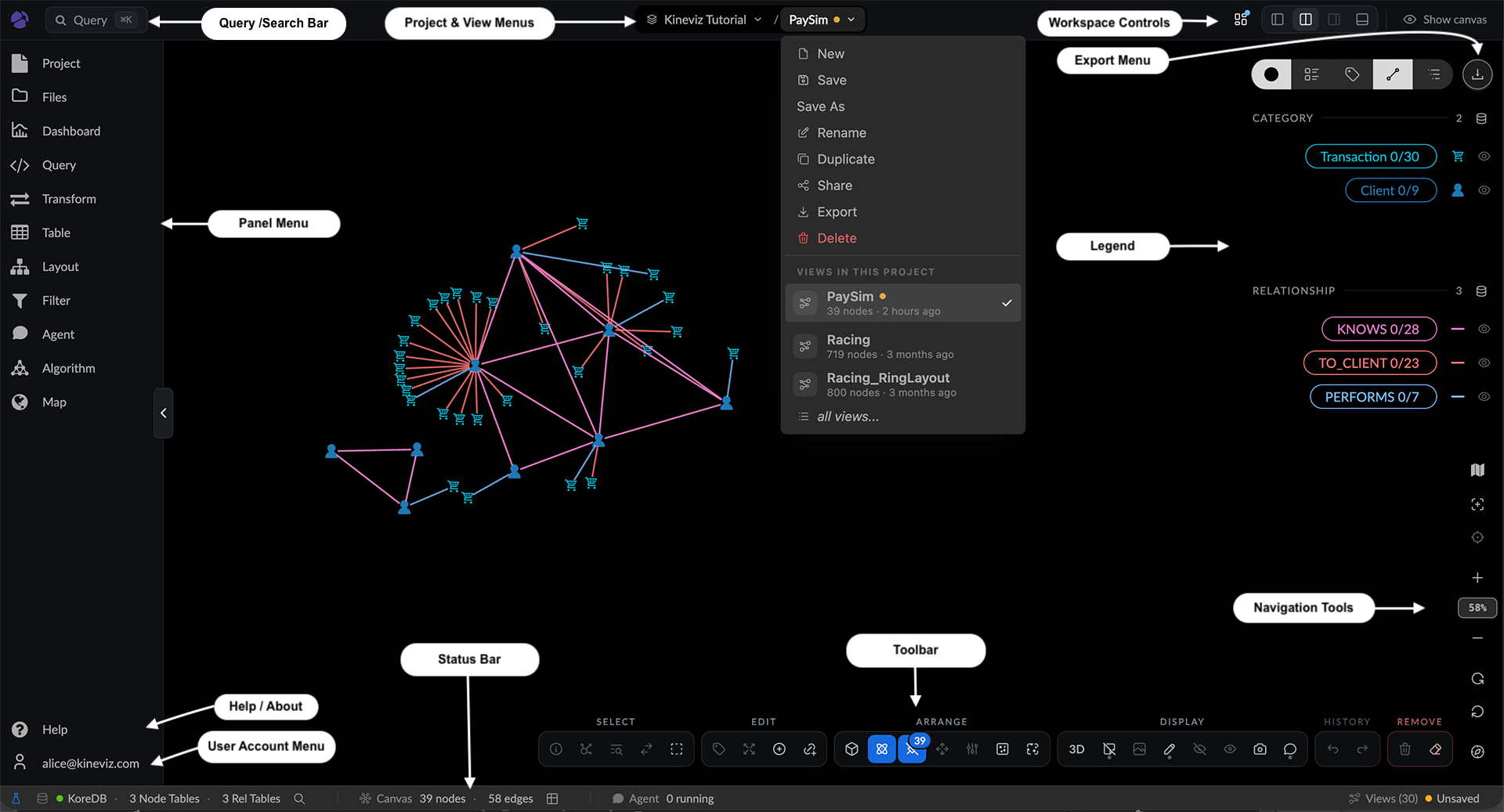Screen dimensions: 1504x812
Task: Click the cube icon in Arrange group
Action: point(852,749)
